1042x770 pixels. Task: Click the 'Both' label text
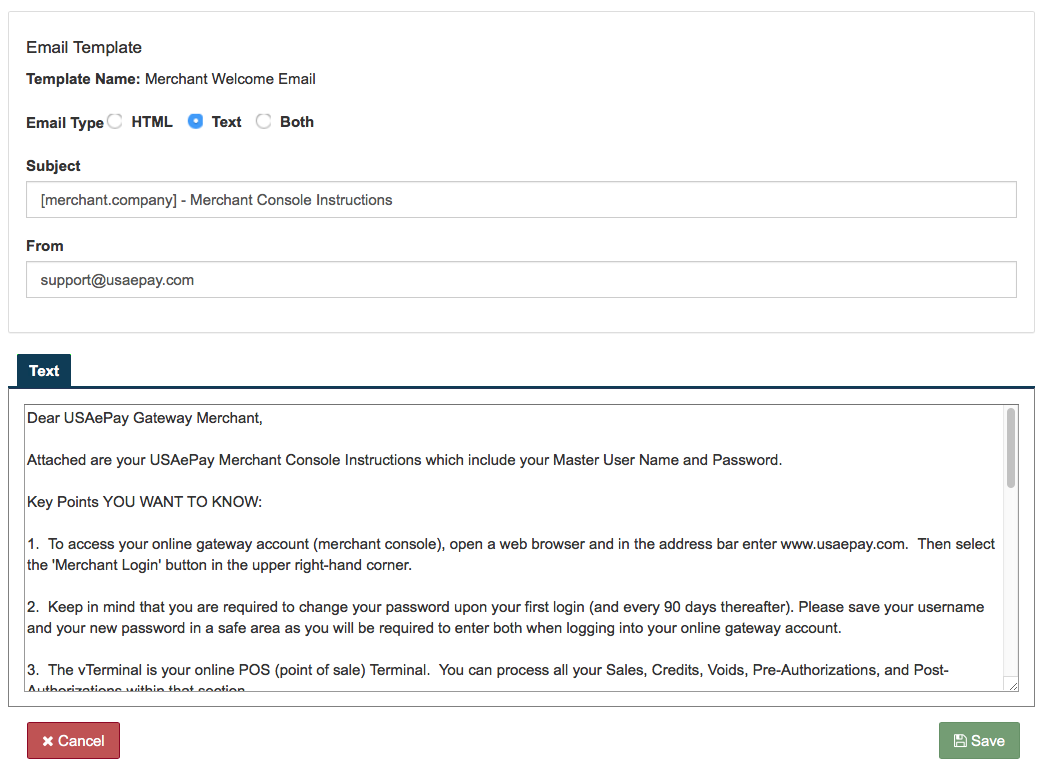[x=297, y=122]
